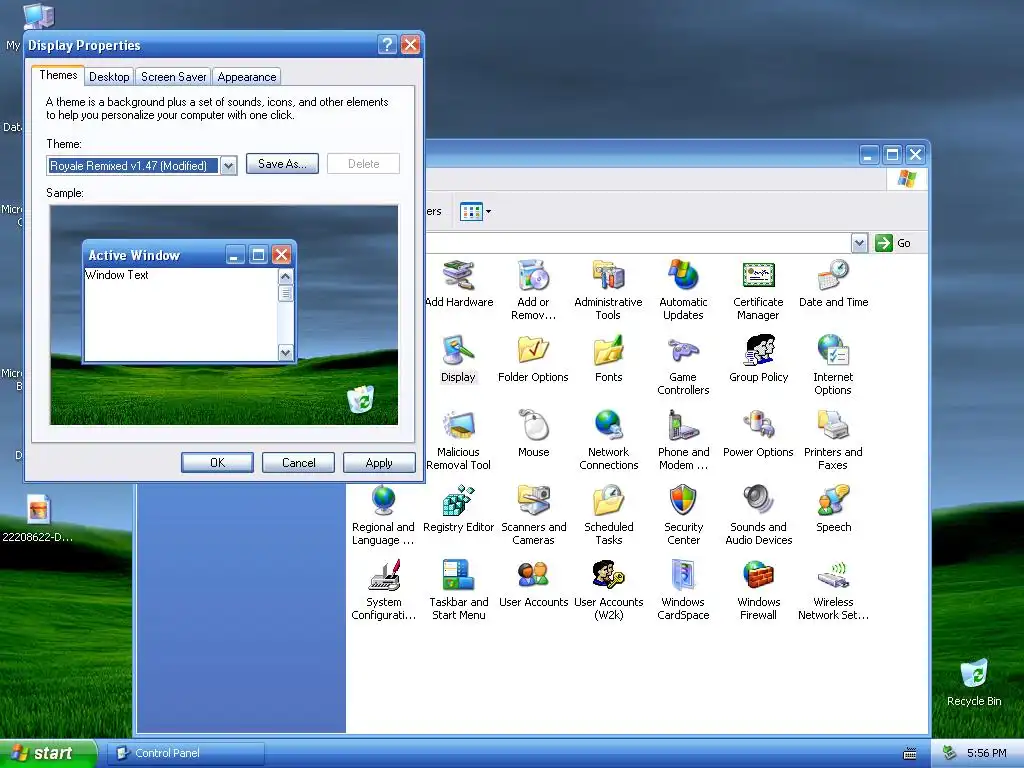The image size is (1024, 768).
Task: Expand the address bar dropdown arrow
Action: coord(859,243)
